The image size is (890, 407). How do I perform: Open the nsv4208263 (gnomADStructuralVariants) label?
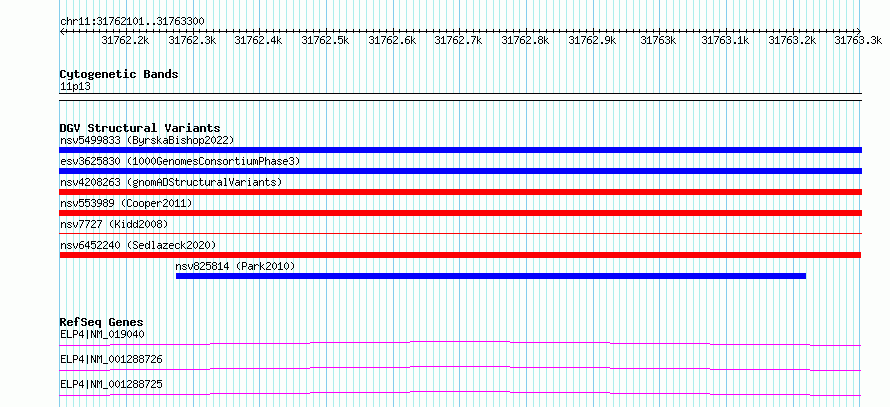[171, 182]
